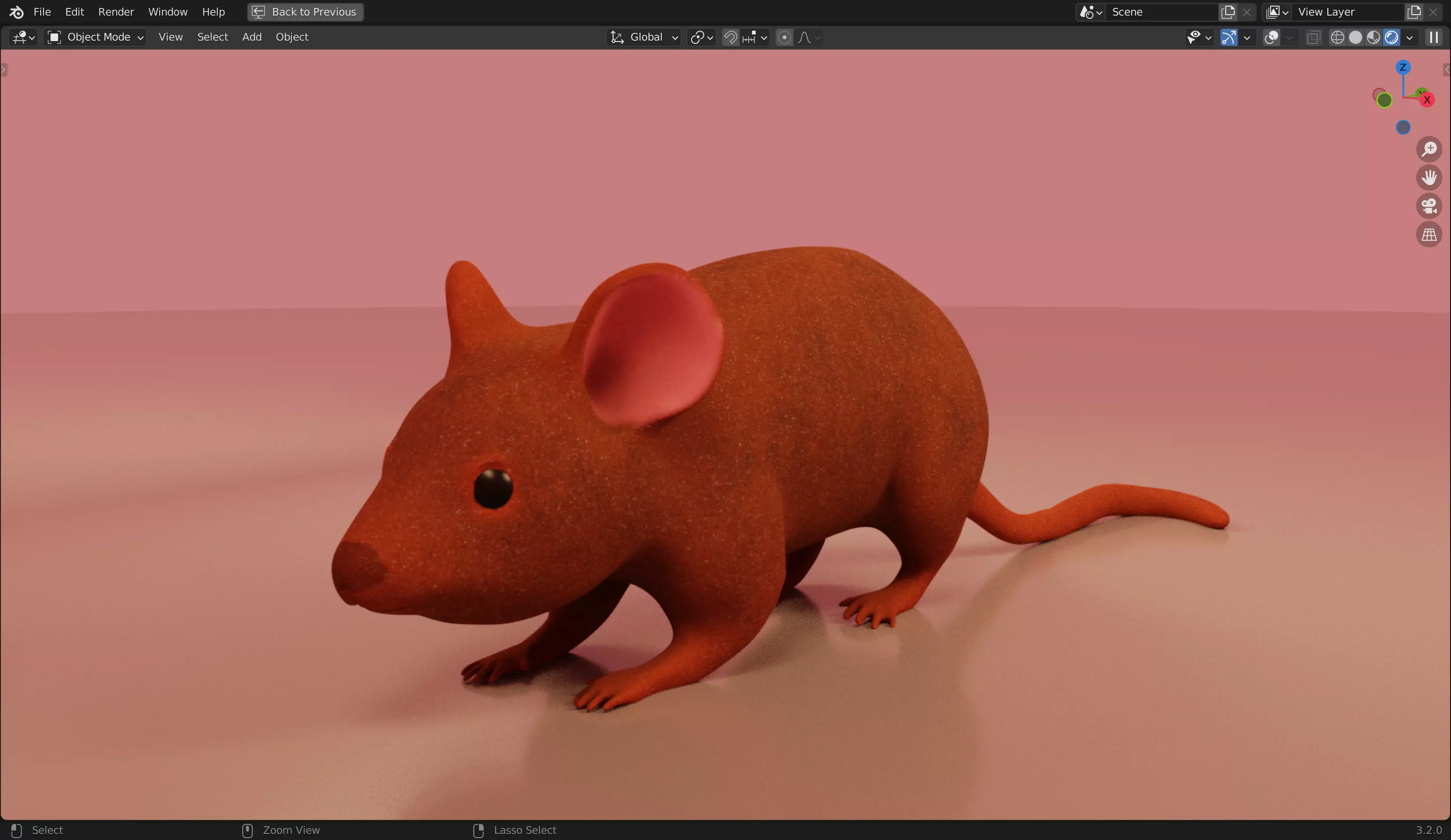This screenshot has width=1451, height=840.
Task: Delete the current scene with the X icon
Action: pos(1246,11)
